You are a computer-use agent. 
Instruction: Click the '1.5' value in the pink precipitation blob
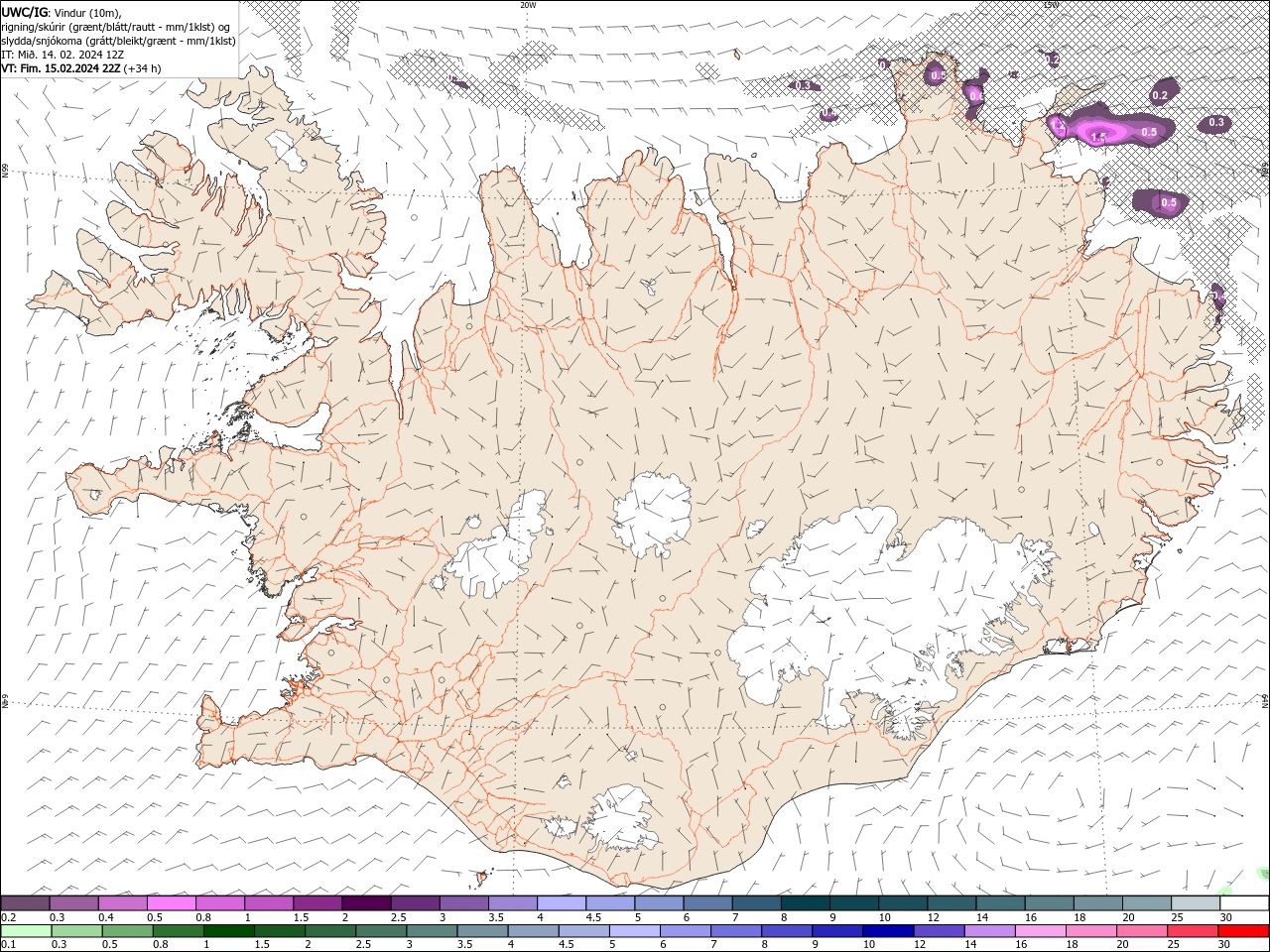(x=1098, y=138)
